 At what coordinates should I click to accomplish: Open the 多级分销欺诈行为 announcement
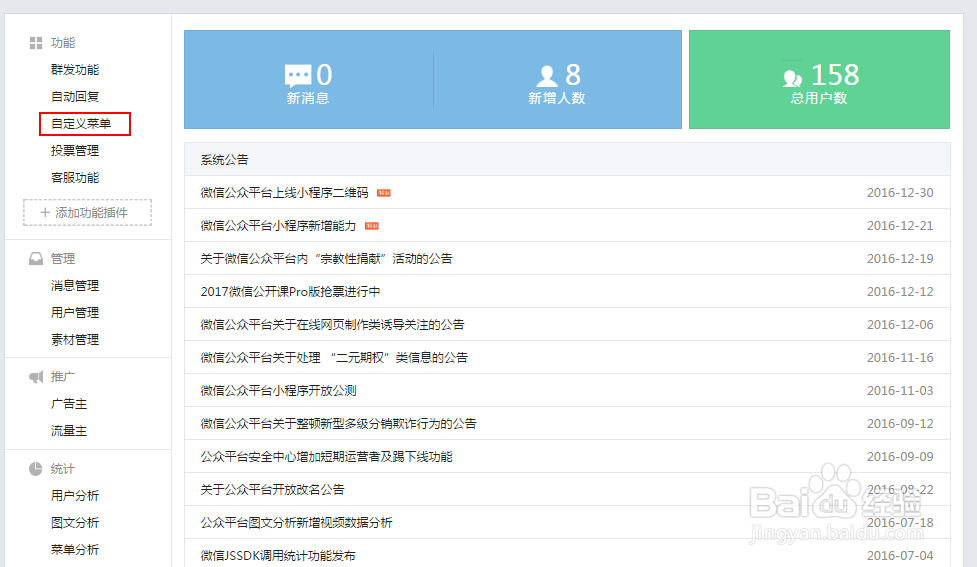click(x=338, y=424)
